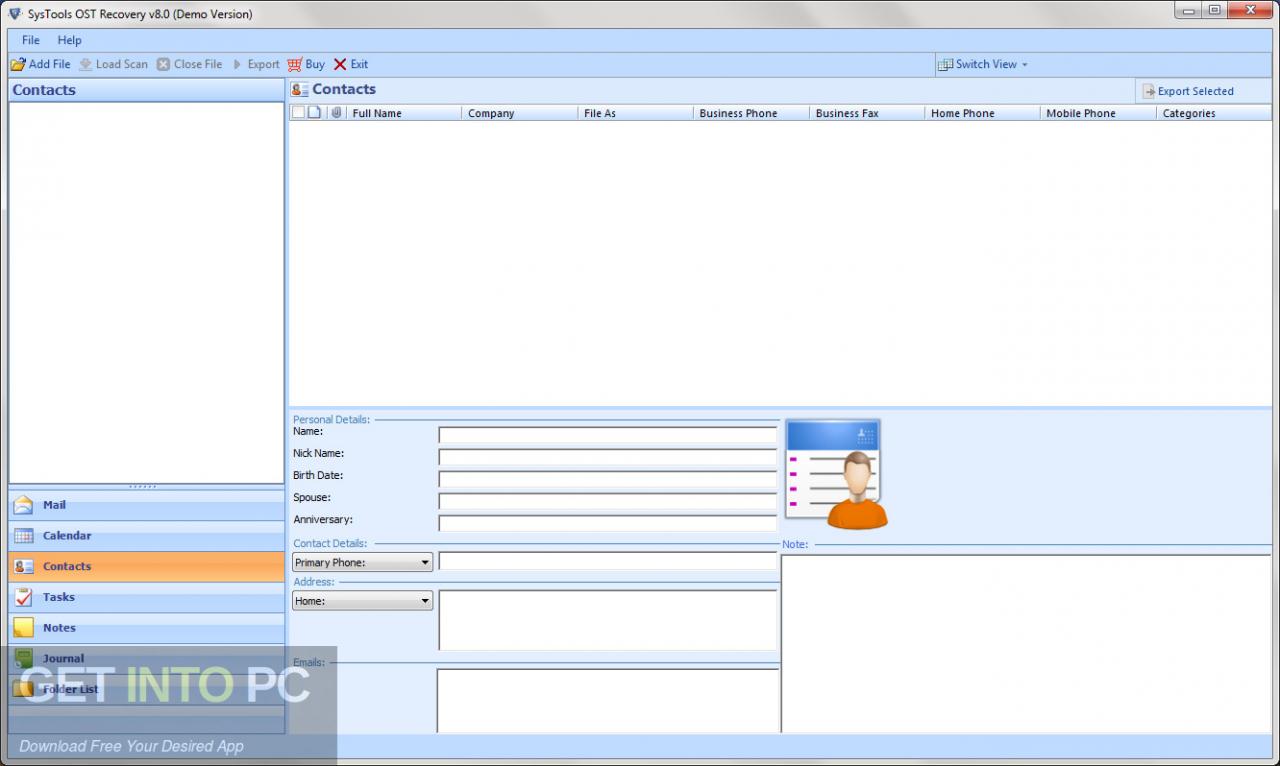Click the Mobile Phone column header
The width and height of the screenshot is (1280, 766).
pyautogui.click(x=1098, y=113)
